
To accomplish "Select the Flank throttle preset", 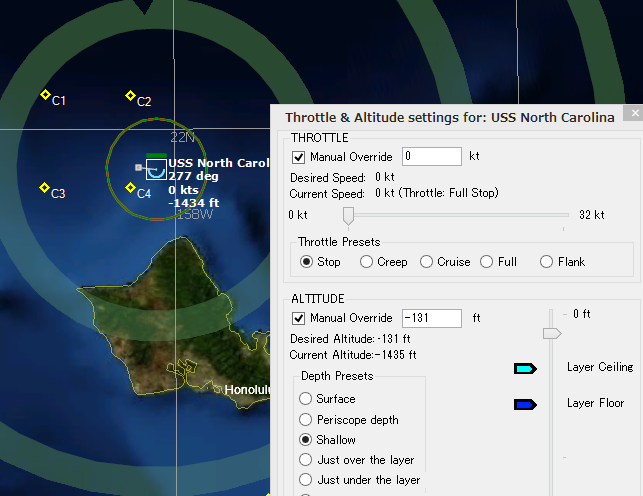I will pyautogui.click(x=546, y=262).
